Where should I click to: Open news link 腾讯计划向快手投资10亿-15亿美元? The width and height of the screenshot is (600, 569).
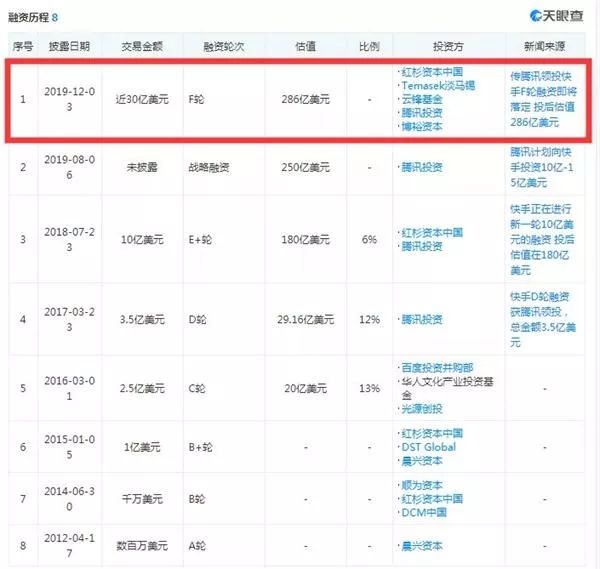pyautogui.click(x=542, y=167)
